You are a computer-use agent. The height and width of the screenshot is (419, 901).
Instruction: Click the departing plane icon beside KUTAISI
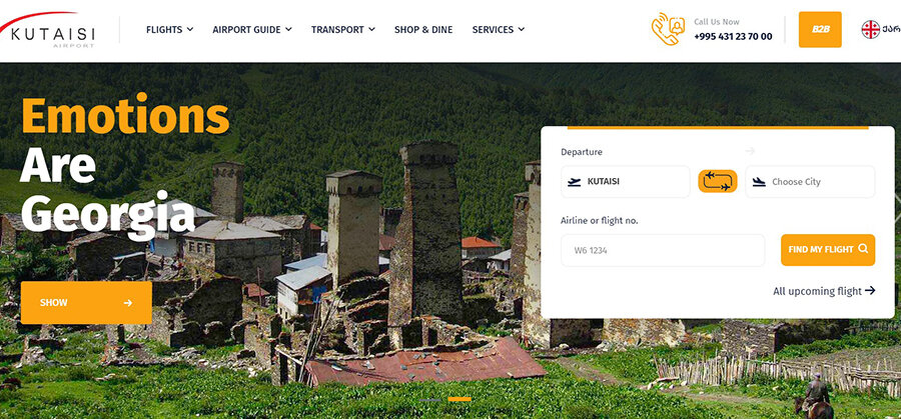(573, 182)
